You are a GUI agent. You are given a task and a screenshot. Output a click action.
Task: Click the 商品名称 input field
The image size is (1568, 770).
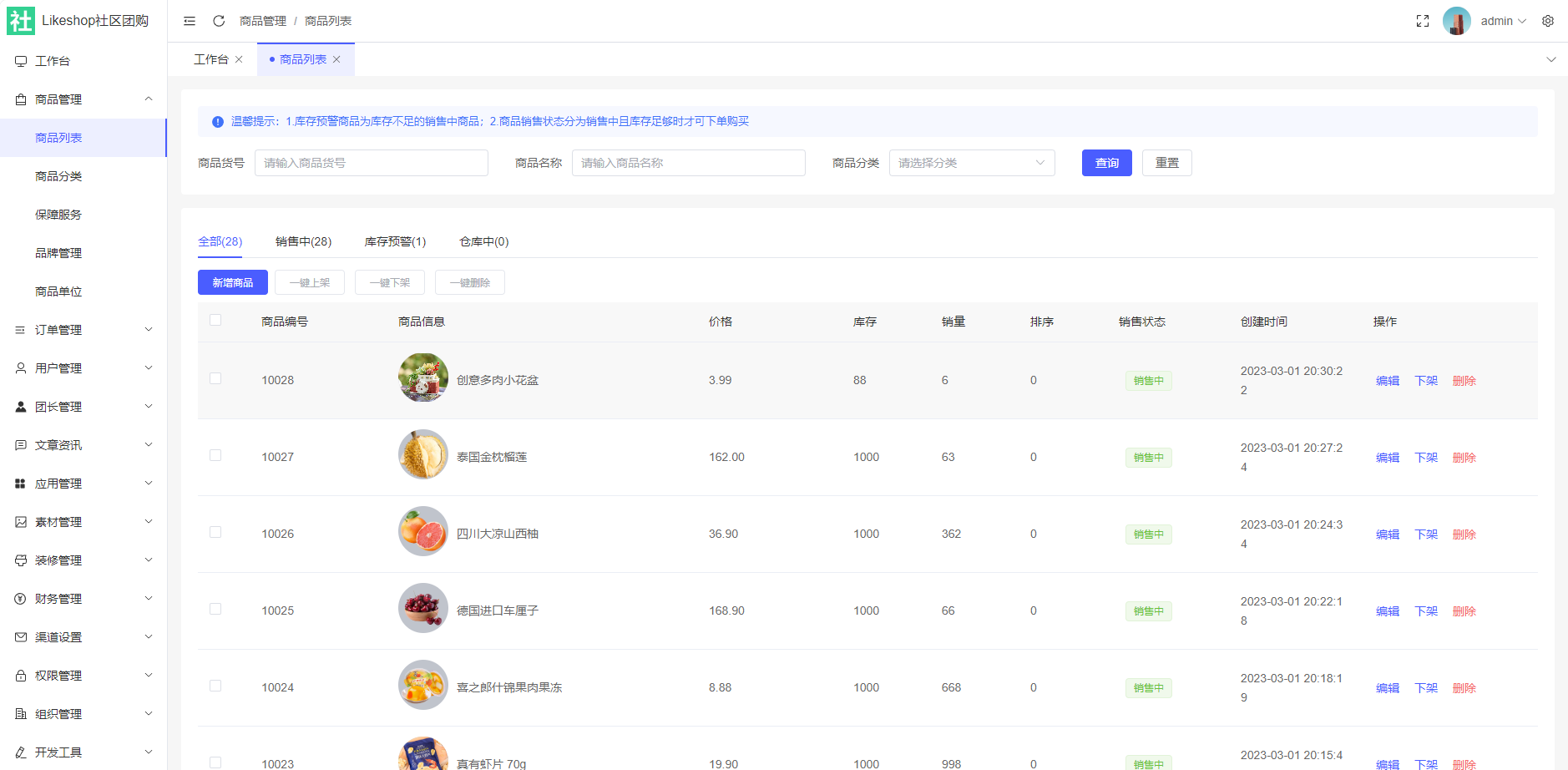[687, 162]
